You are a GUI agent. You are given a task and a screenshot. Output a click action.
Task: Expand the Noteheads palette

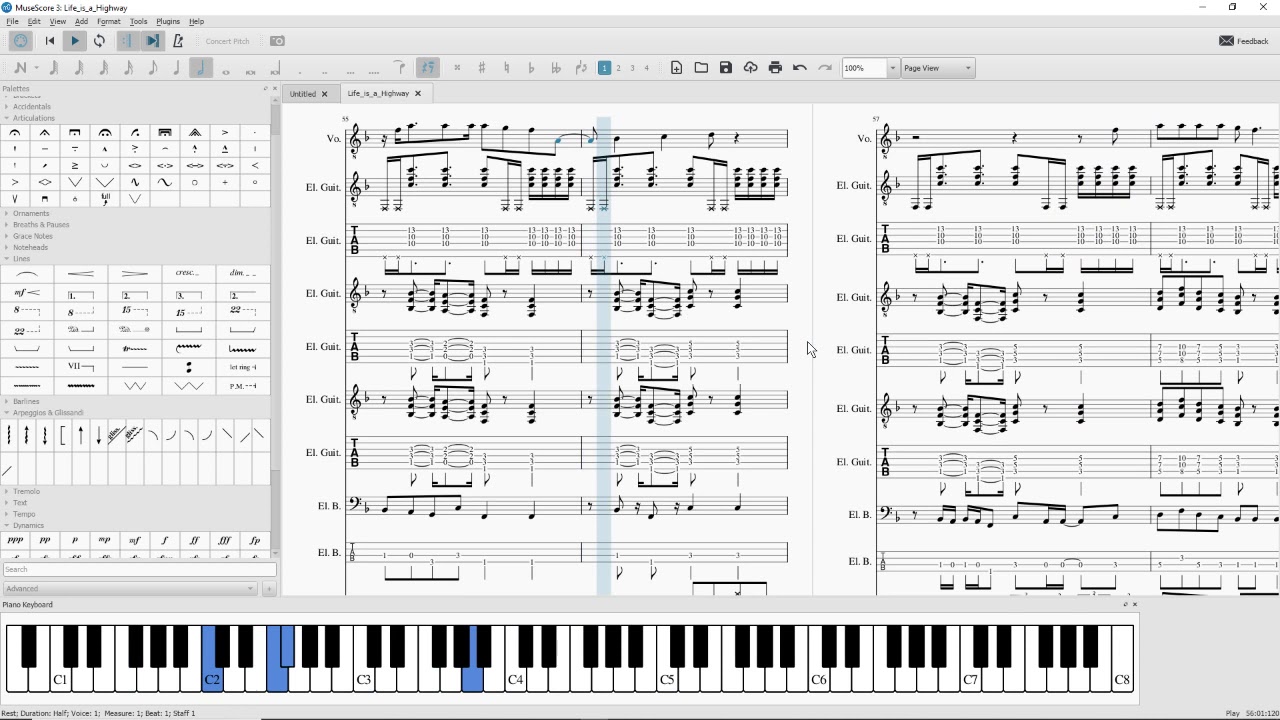coord(30,247)
